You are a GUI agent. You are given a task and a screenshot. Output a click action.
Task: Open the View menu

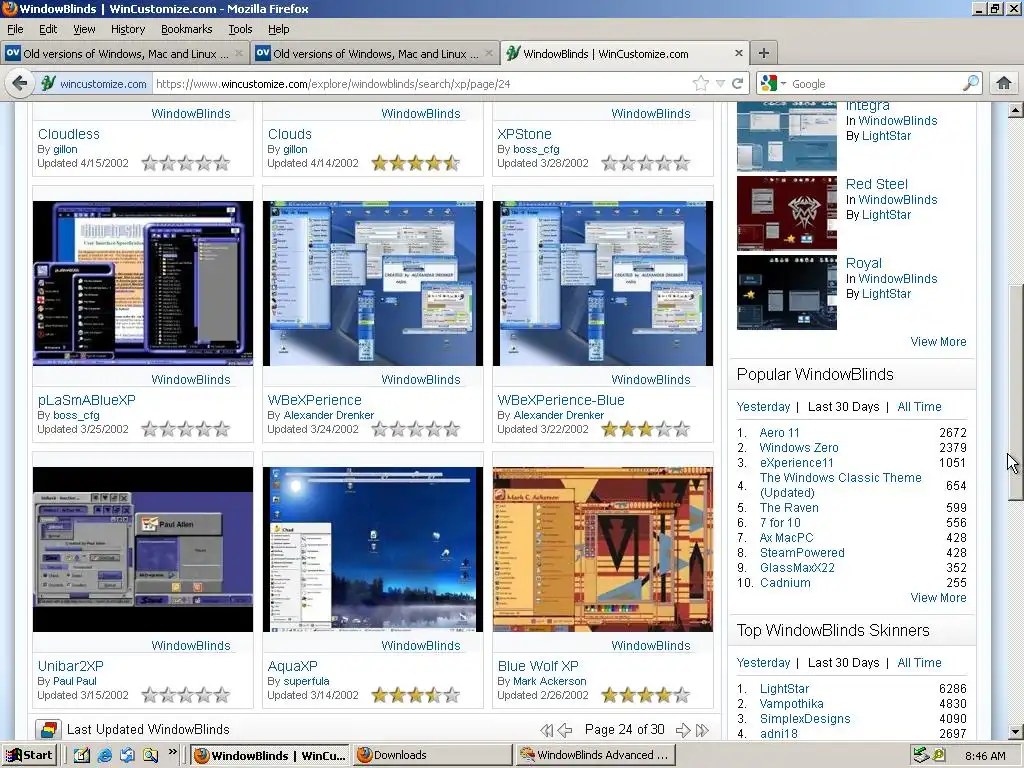[x=84, y=29]
